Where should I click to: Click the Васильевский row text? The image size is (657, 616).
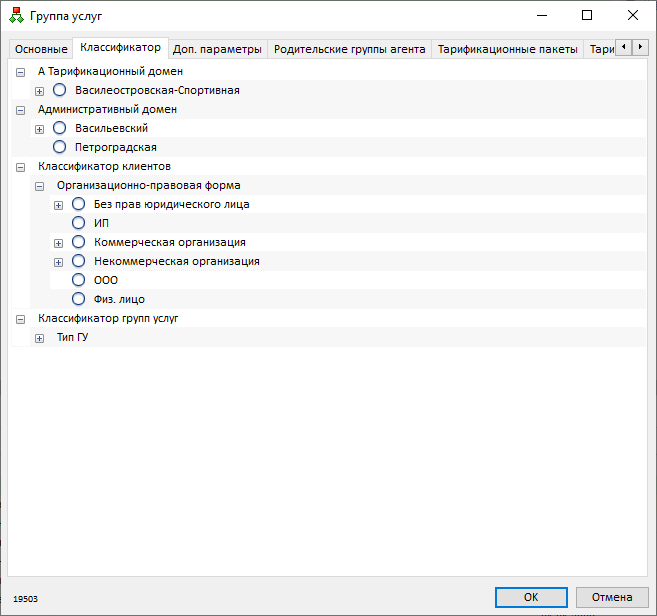[x=111, y=128]
